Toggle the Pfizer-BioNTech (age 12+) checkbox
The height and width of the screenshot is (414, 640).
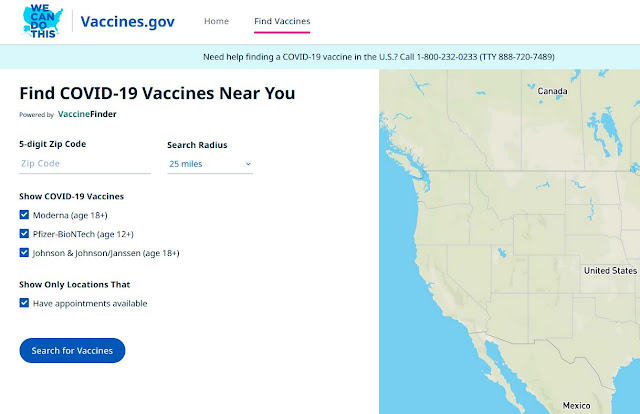coord(25,234)
